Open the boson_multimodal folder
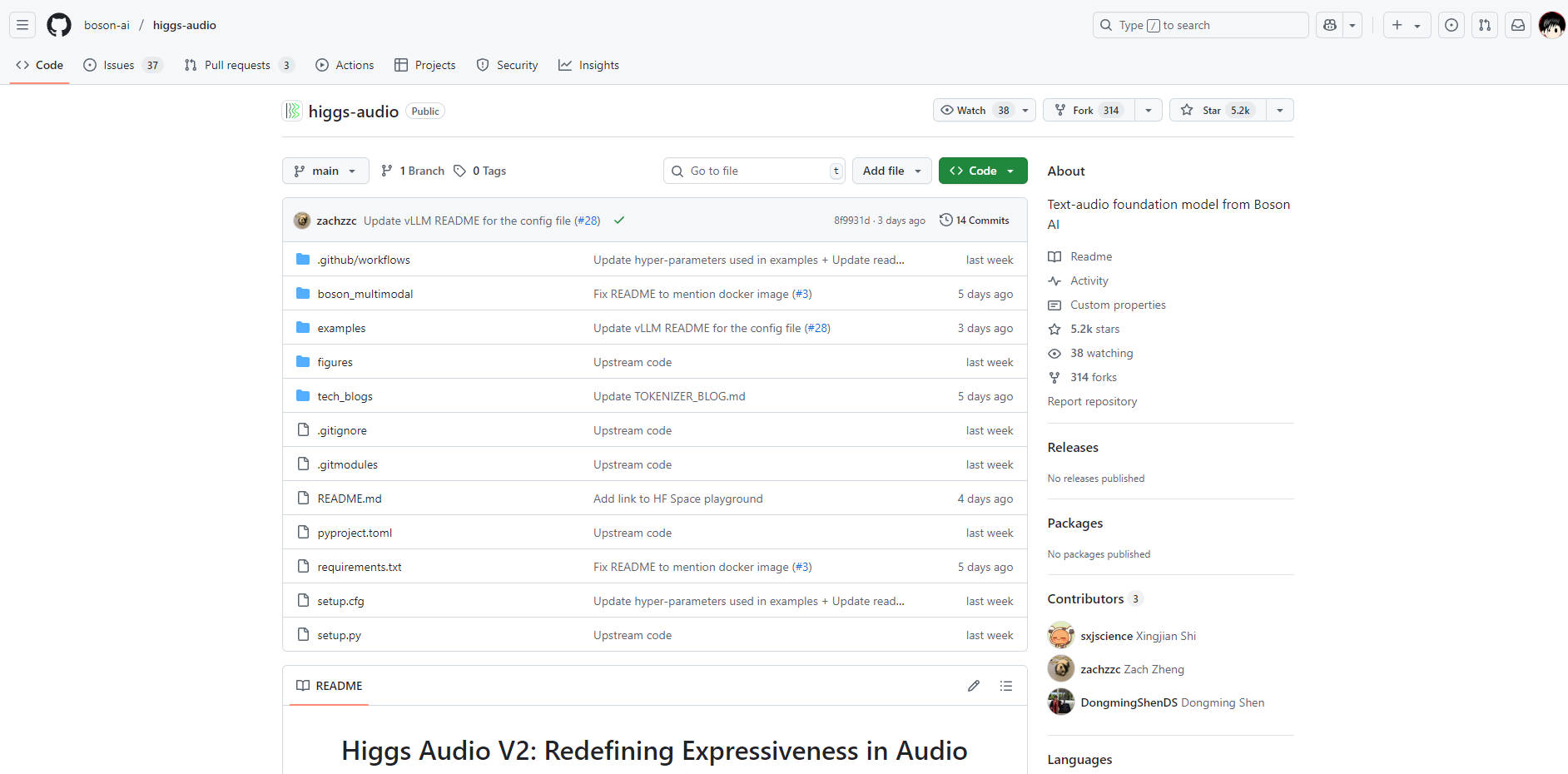 click(x=365, y=294)
